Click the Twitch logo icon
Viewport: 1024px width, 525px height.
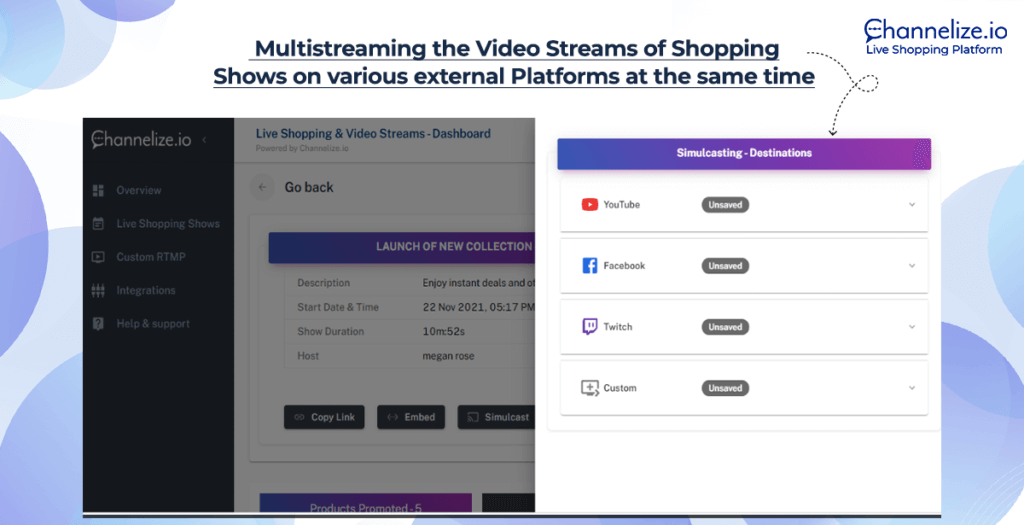590,326
